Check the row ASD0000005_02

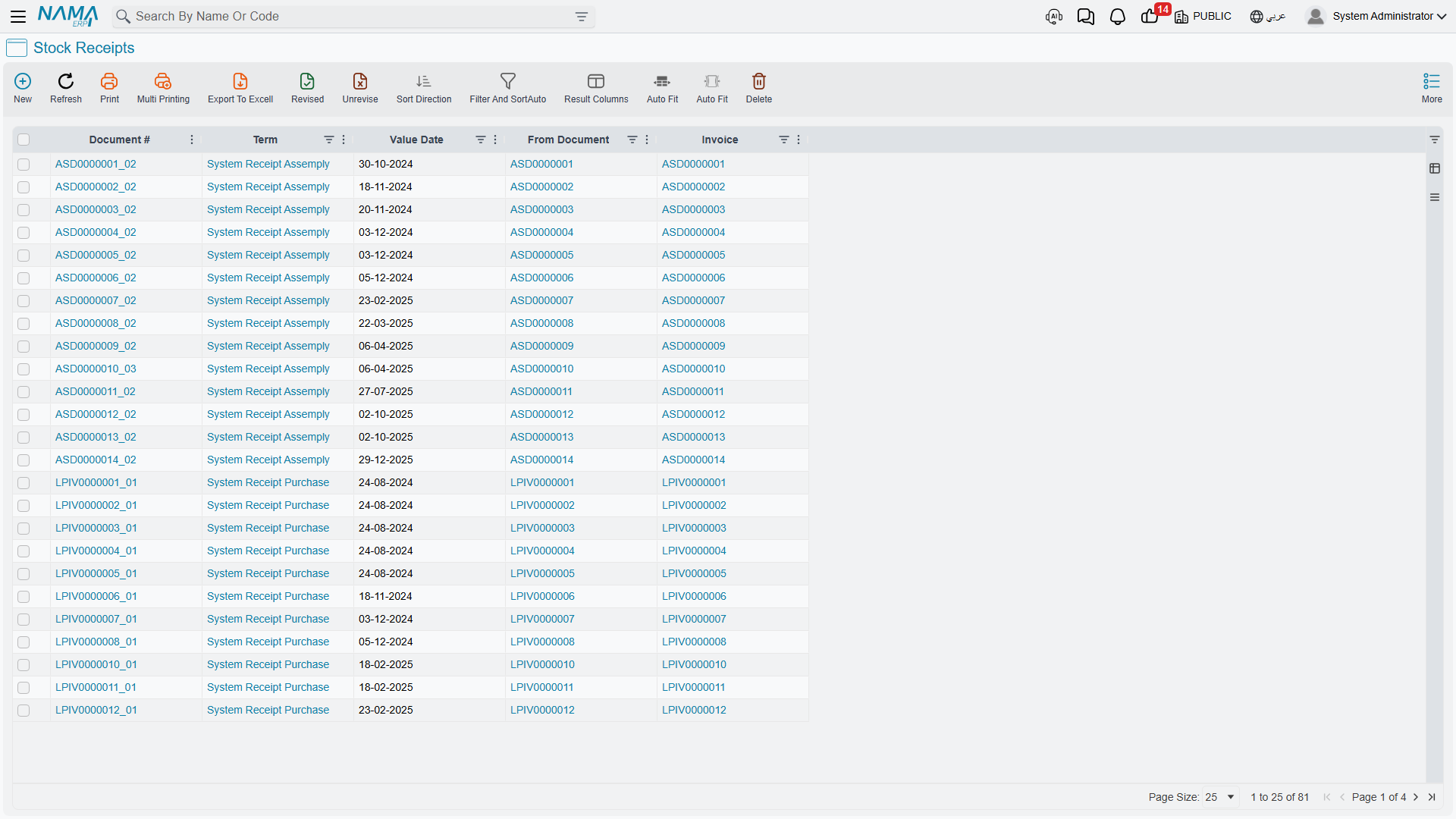tap(24, 256)
